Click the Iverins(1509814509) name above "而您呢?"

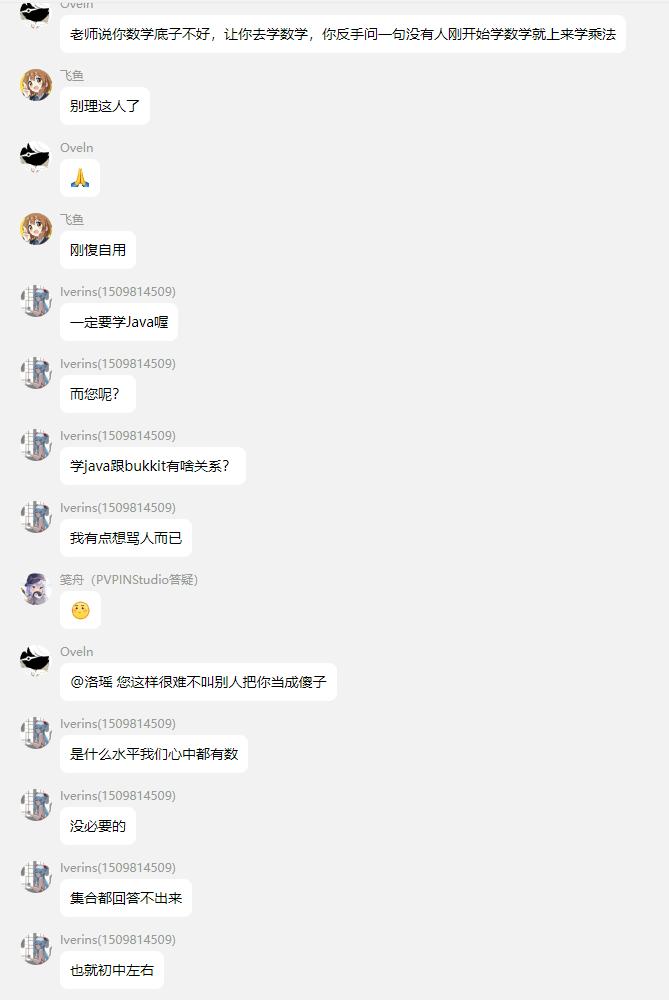tap(118, 364)
